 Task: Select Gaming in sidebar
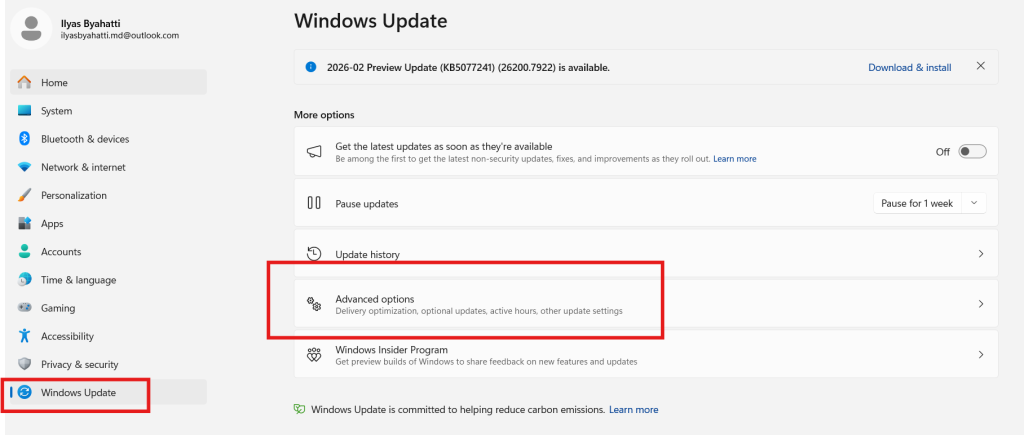pos(108,308)
